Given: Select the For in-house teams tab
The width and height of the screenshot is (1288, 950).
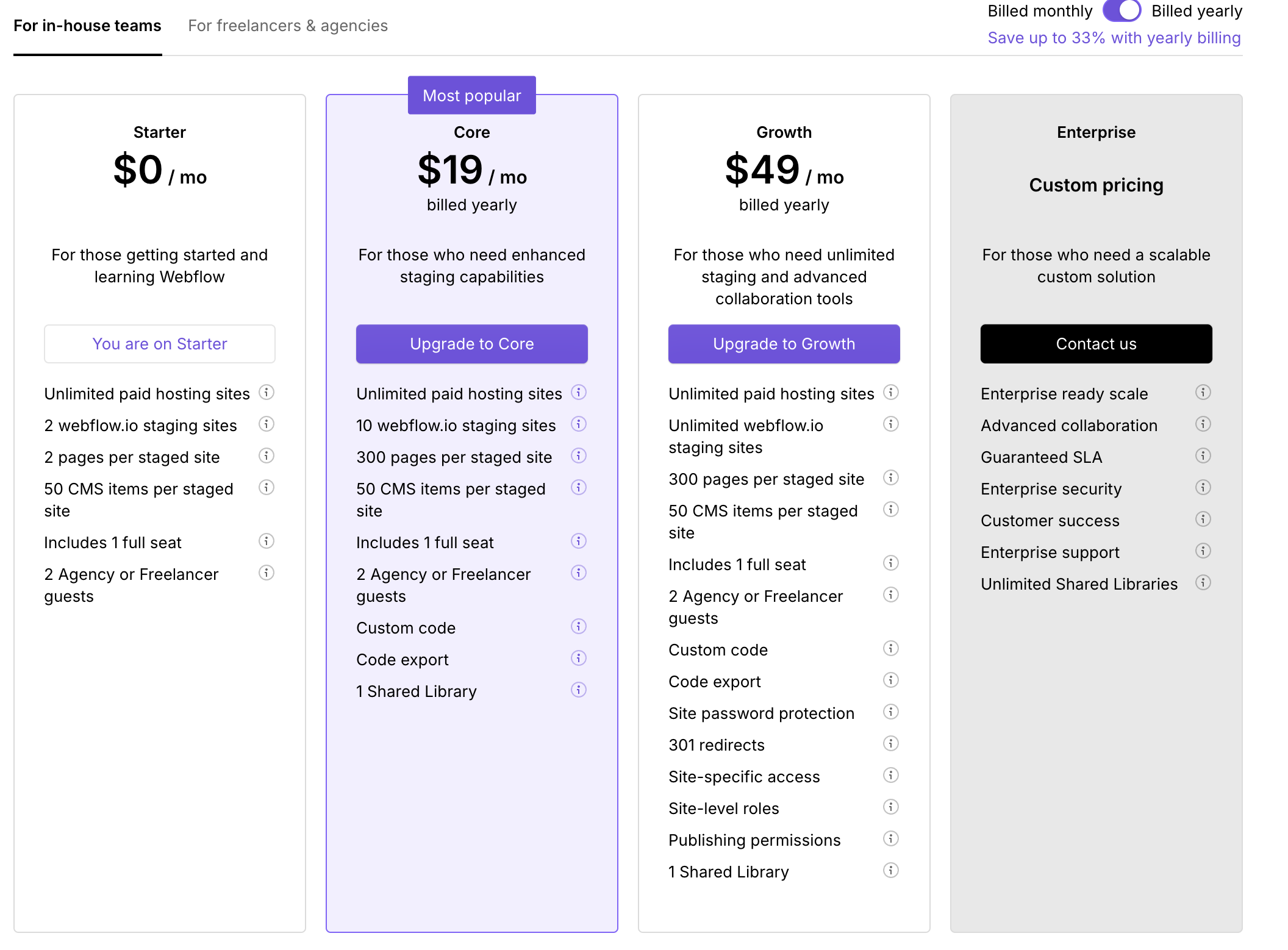Looking at the screenshot, I should tap(87, 26).
